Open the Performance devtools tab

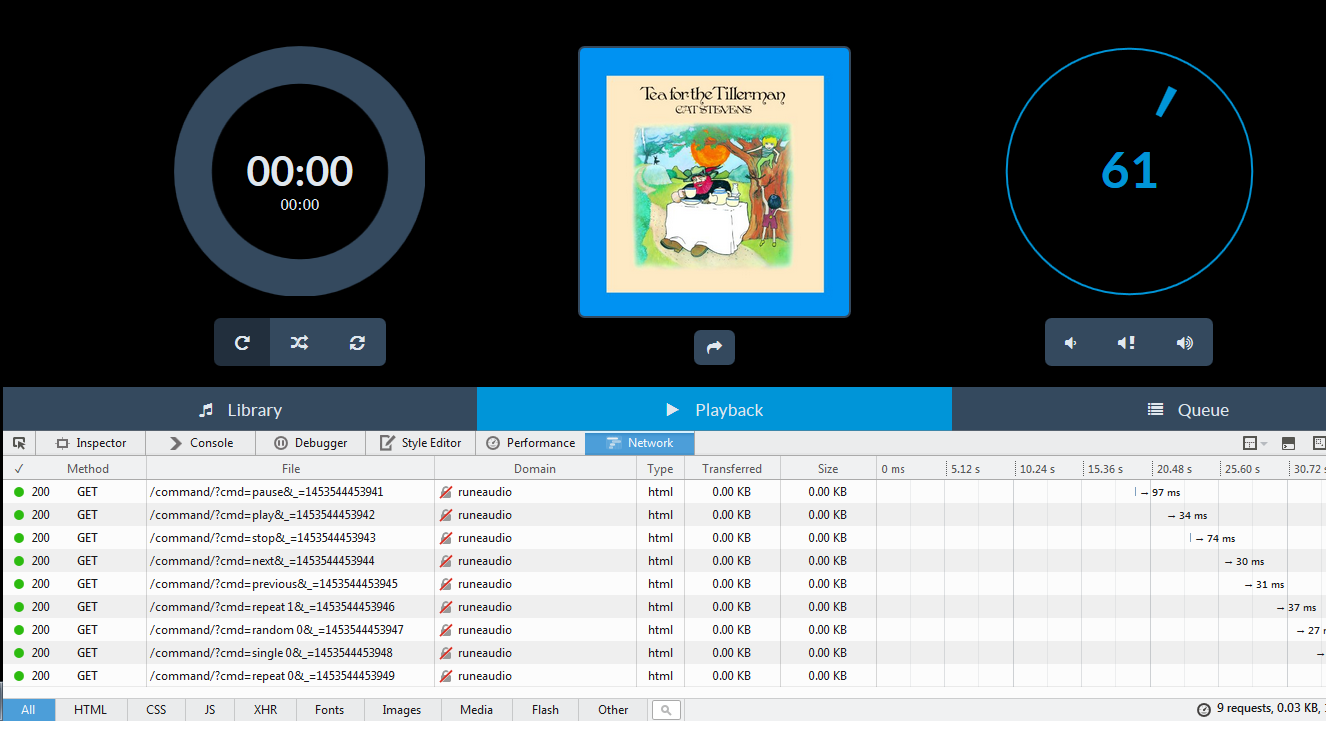click(531, 443)
